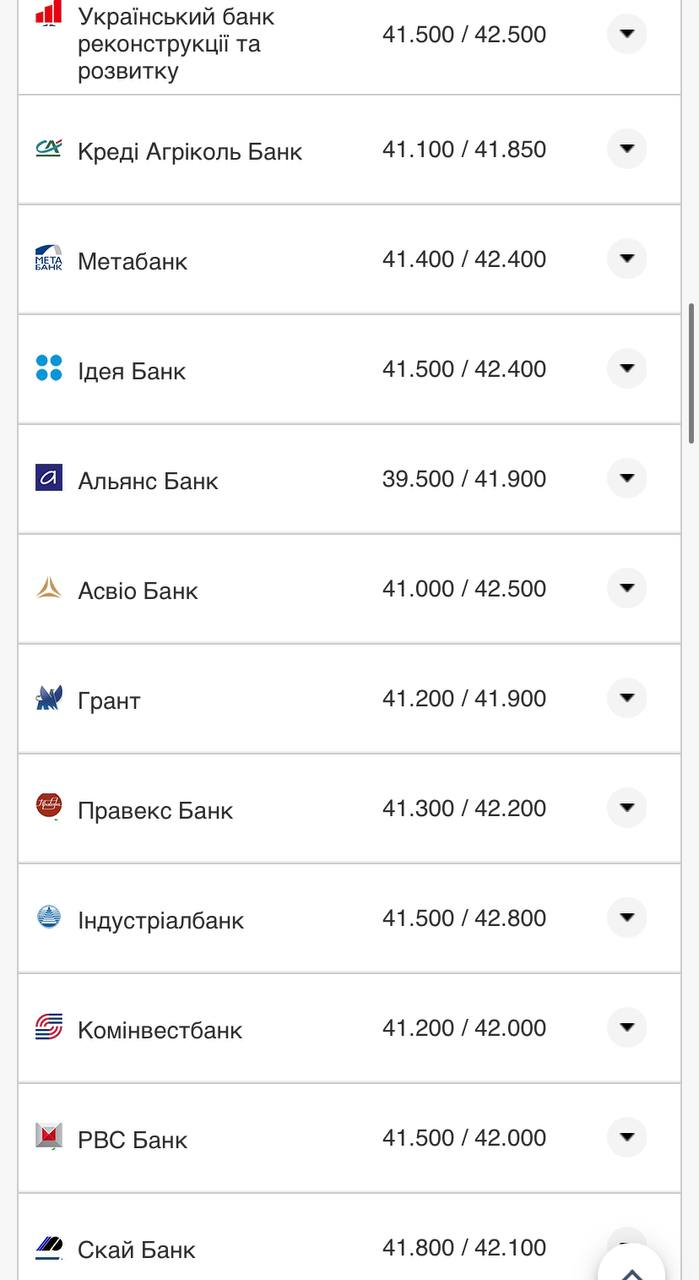699x1280 pixels.
Task: Click the Правекс Банк logo icon
Action: (x=48, y=806)
